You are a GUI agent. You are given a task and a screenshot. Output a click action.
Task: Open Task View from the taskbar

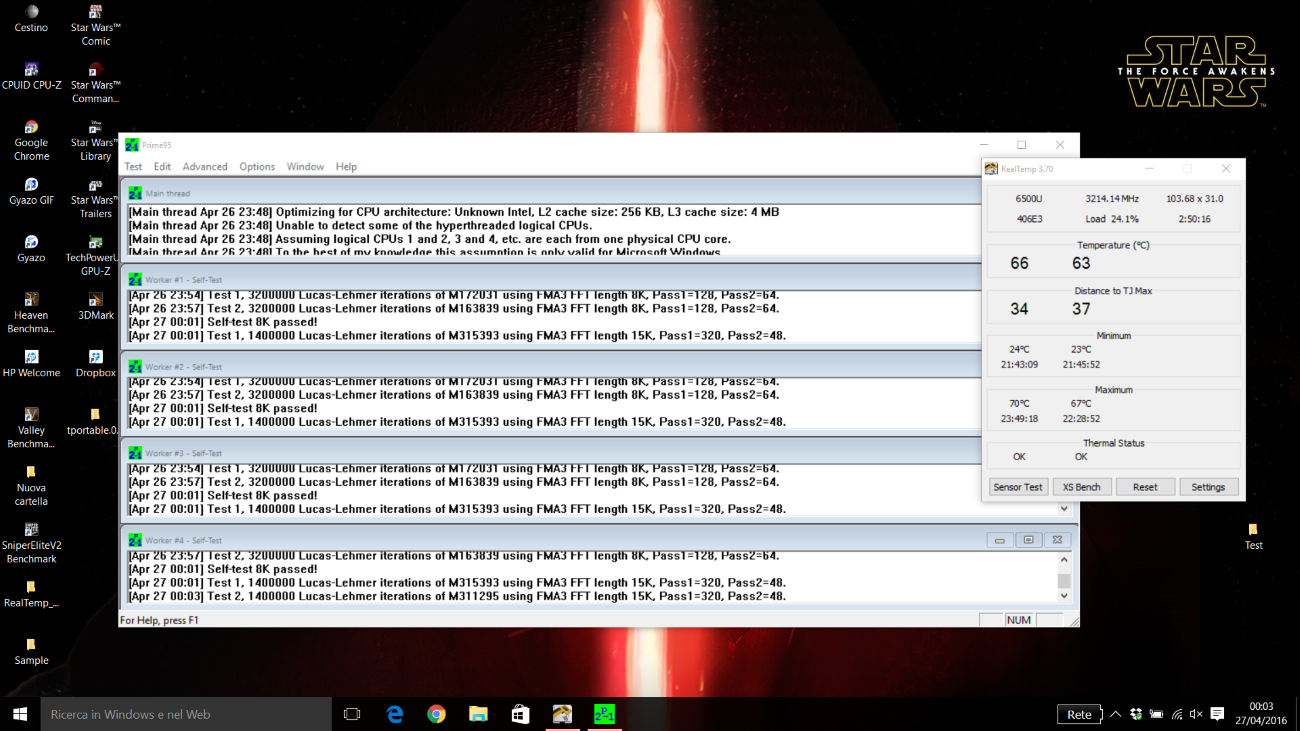pos(351,714)
